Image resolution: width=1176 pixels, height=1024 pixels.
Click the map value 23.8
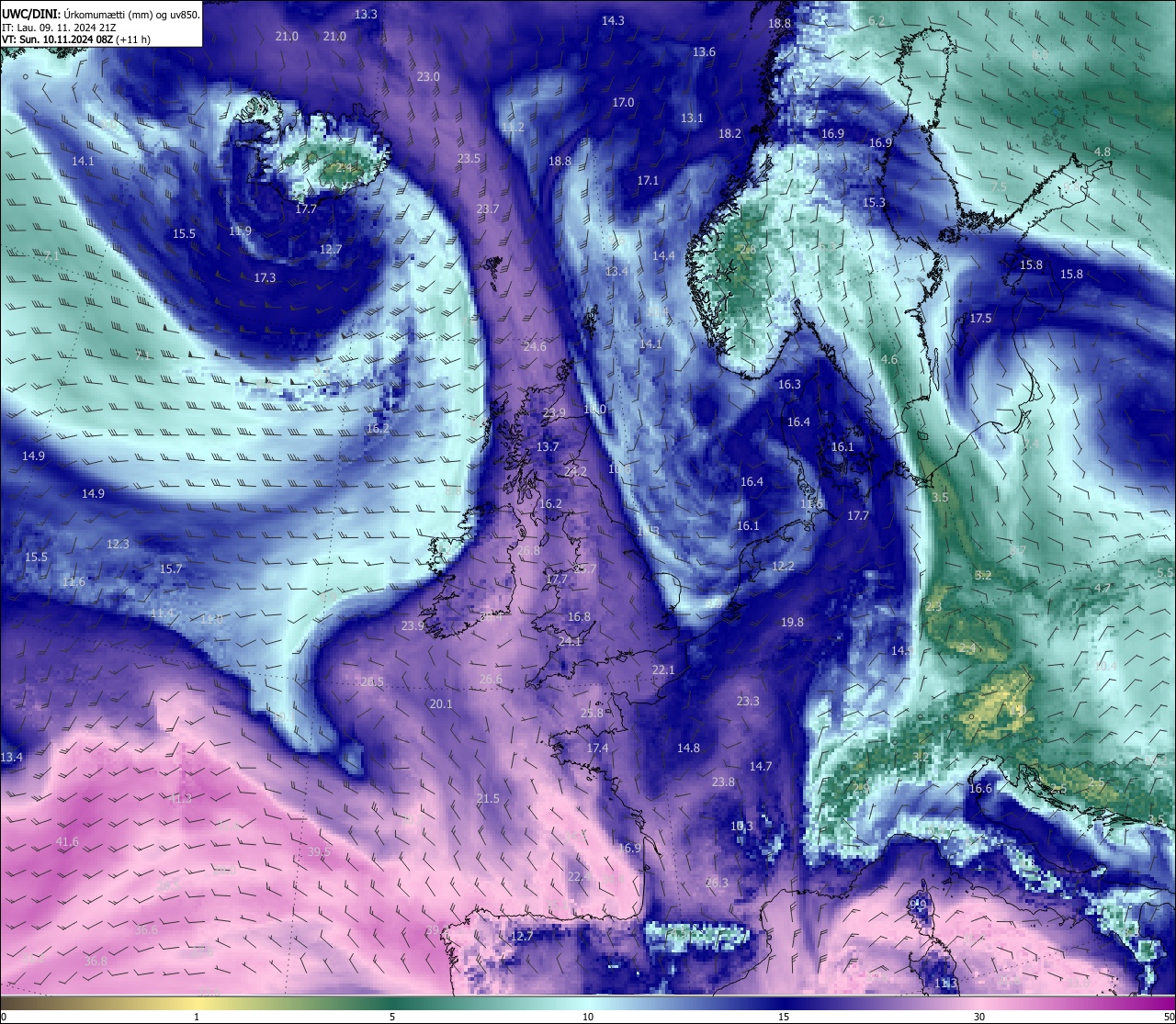[723, 782]
